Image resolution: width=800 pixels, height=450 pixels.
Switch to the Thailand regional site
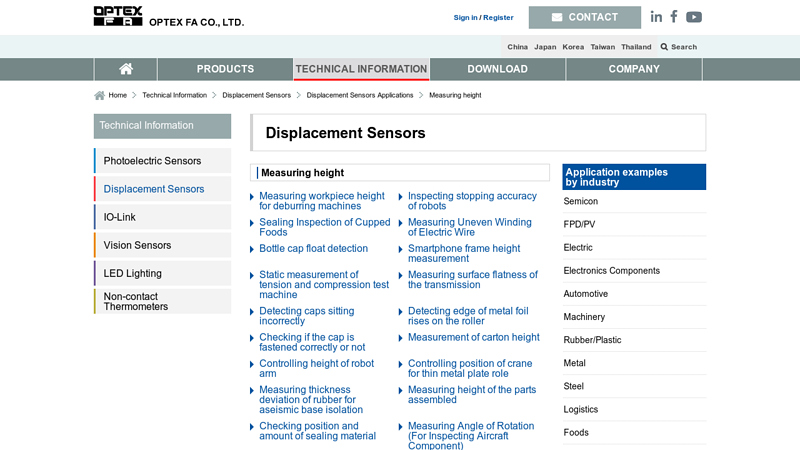tap(636, 47)
